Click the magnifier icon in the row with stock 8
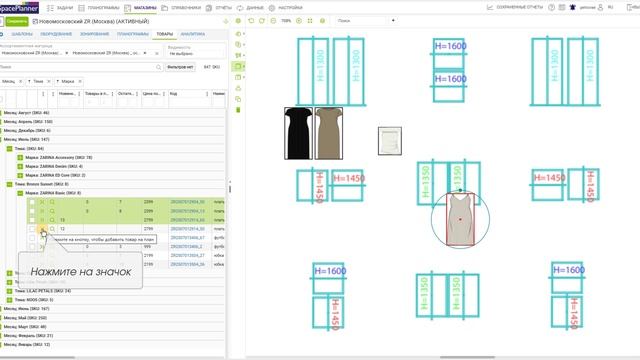Screen dimensions: 640x360 [x=52, y=211]
